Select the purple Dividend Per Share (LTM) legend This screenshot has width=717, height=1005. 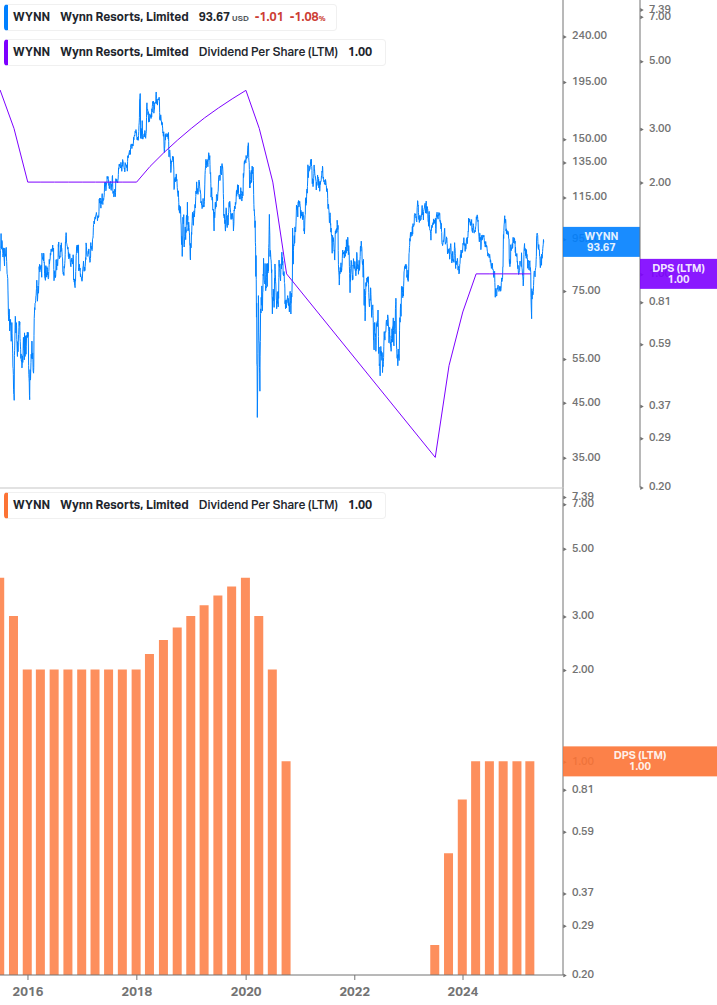point(194,53)
